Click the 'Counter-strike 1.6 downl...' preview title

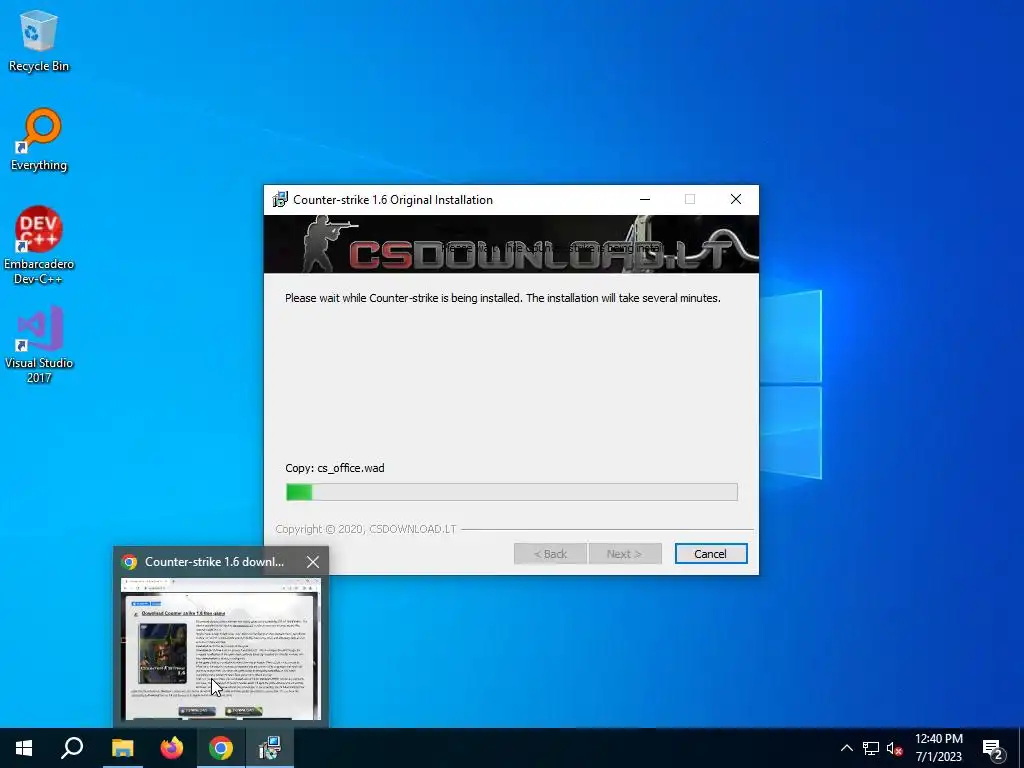(x=214, y=562)
